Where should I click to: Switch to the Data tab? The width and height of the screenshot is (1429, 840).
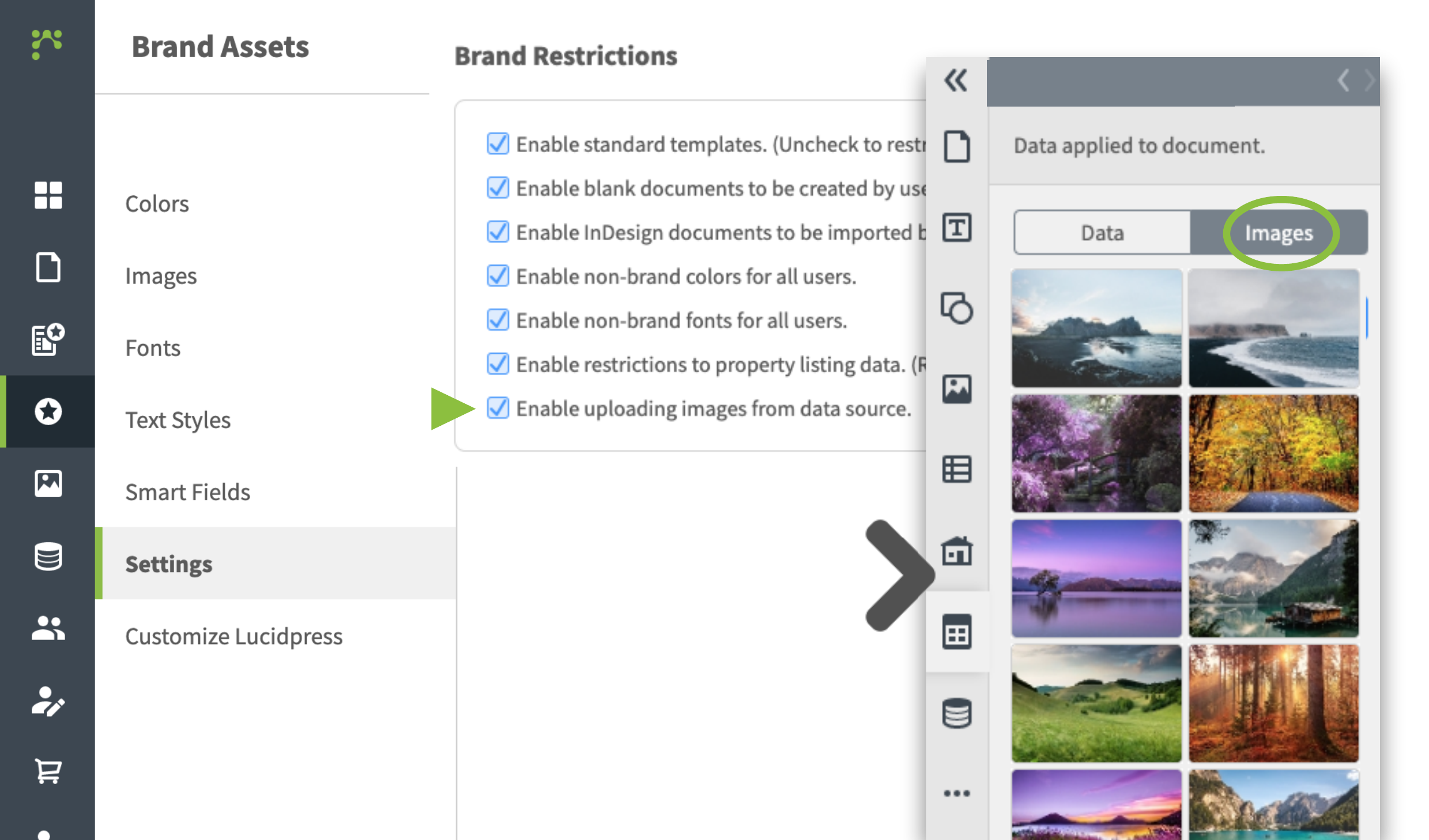[x=1102, y=232]
